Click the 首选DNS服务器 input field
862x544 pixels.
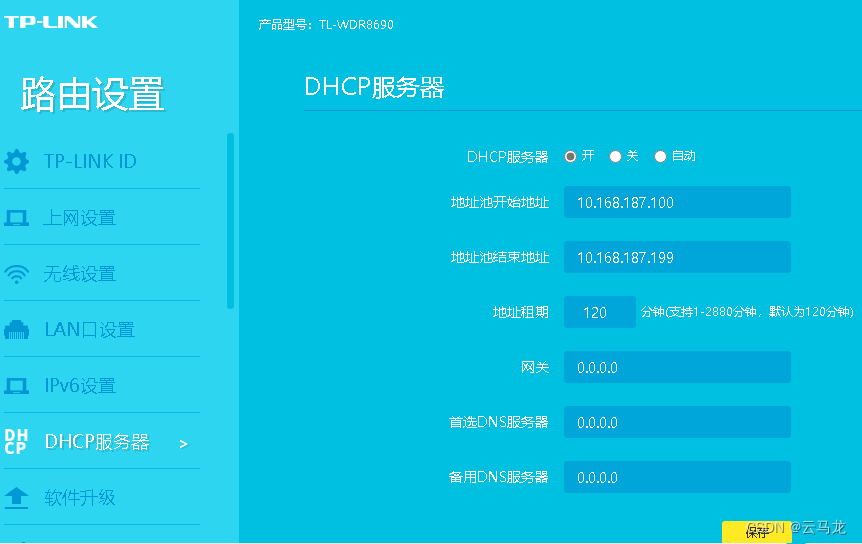[x=677, y=422]
